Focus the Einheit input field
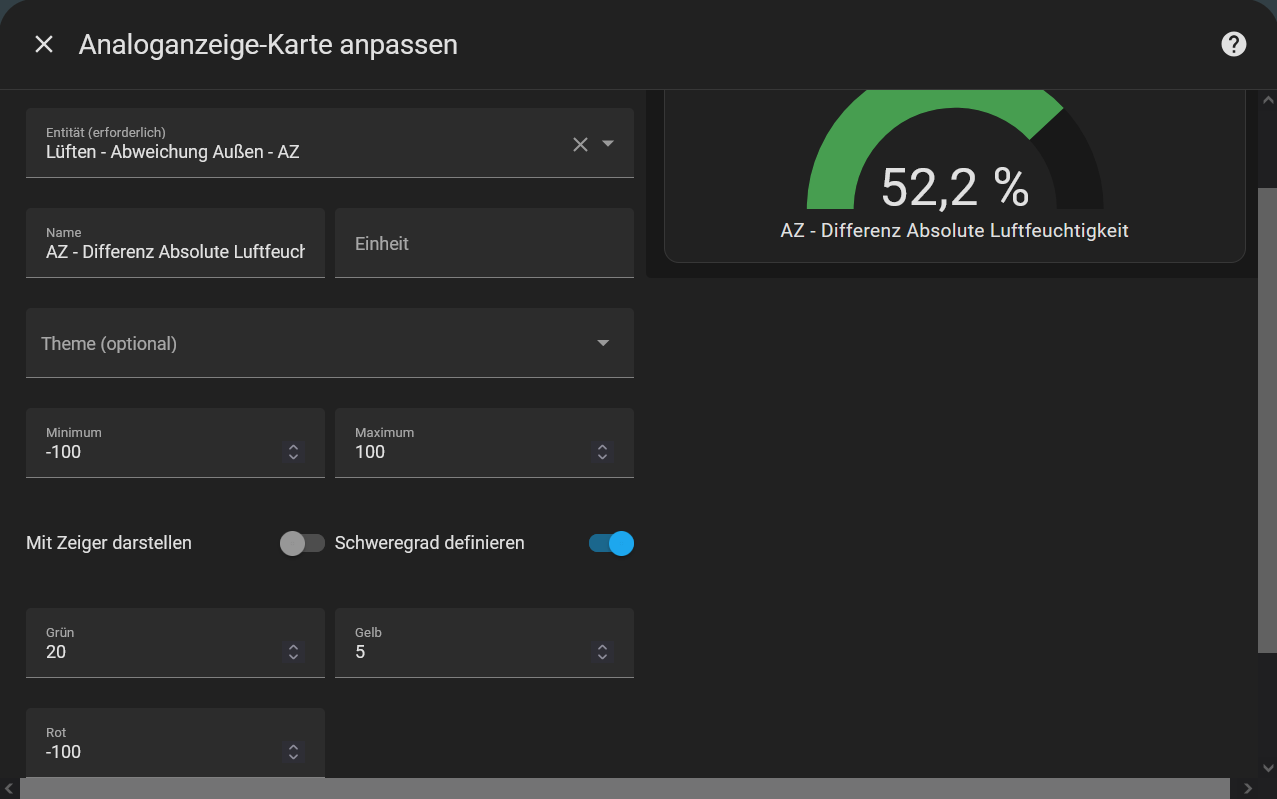Image resolution: width=1277 pixels, height=799 pixels. click(484, 244)
